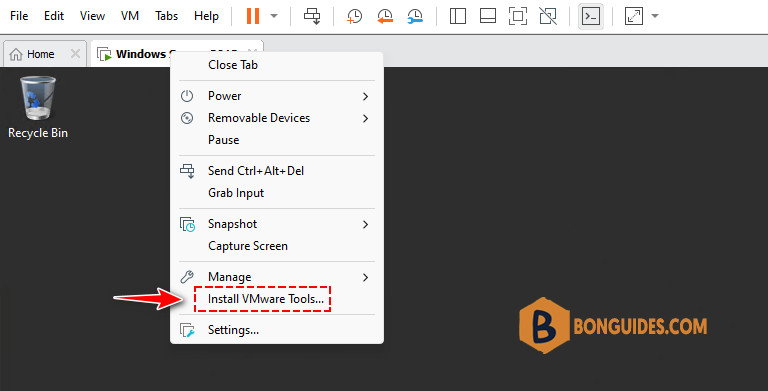Screen dimensions: 768x391
Task: Click the stretch guest display icon
Action: click(x=634, y=16)
